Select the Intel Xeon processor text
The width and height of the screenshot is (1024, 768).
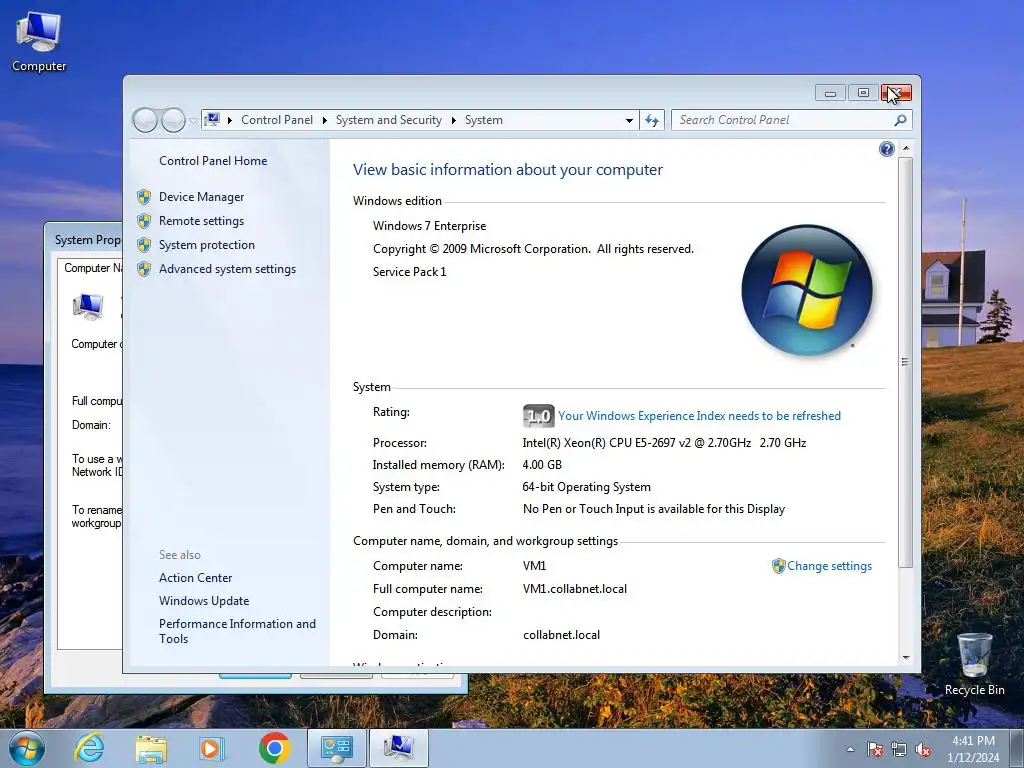tap(664, 443)
